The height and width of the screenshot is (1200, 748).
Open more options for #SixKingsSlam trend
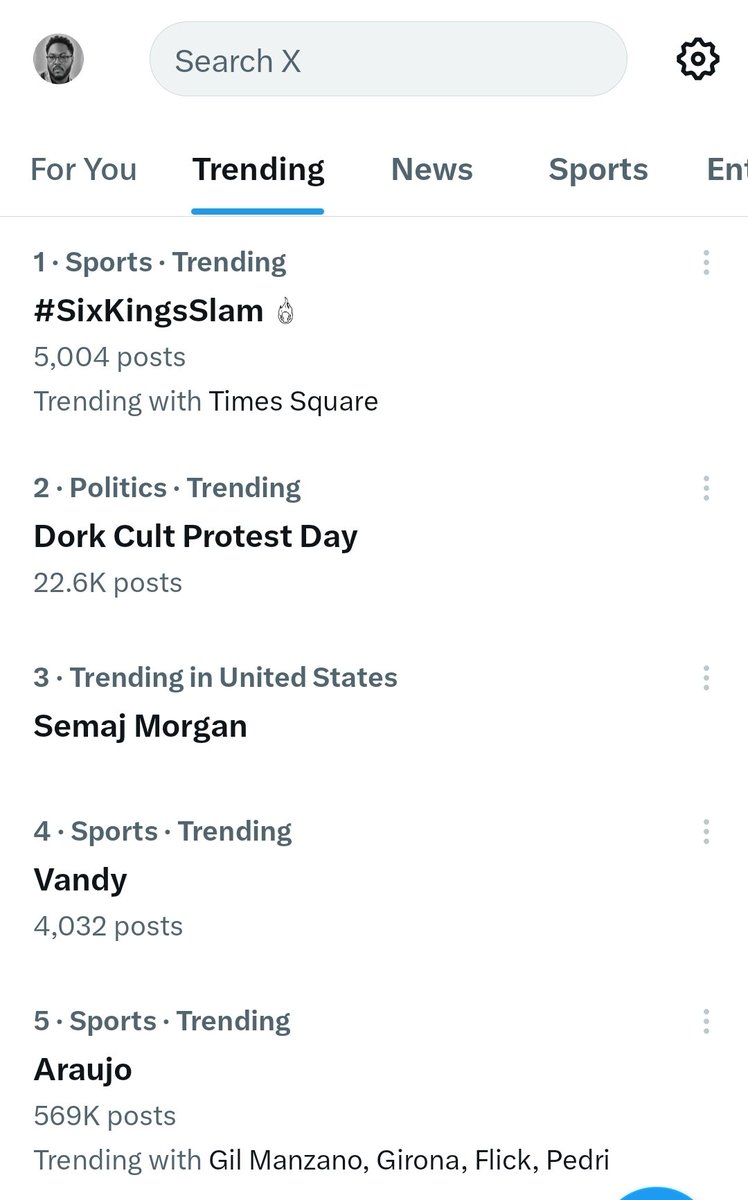706,263
